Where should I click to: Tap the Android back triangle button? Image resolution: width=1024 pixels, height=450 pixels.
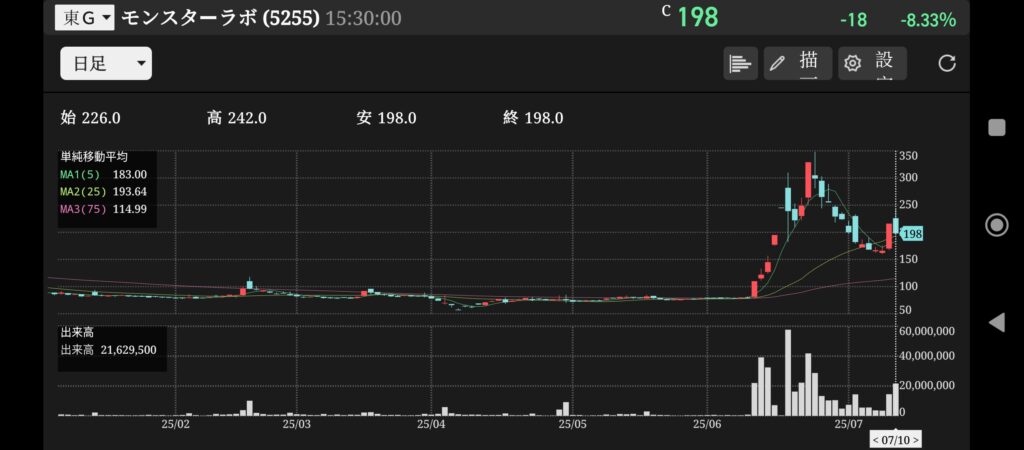[x=997, y=322]
